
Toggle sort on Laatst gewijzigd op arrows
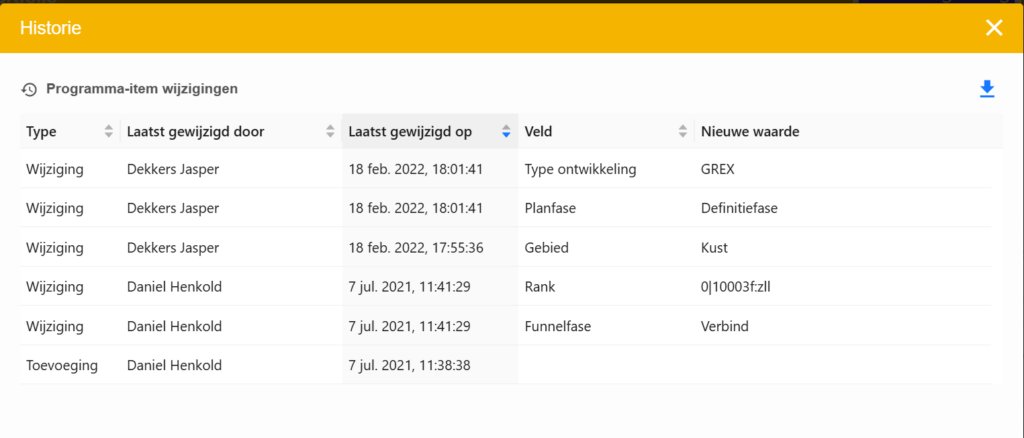pos(506,132)
